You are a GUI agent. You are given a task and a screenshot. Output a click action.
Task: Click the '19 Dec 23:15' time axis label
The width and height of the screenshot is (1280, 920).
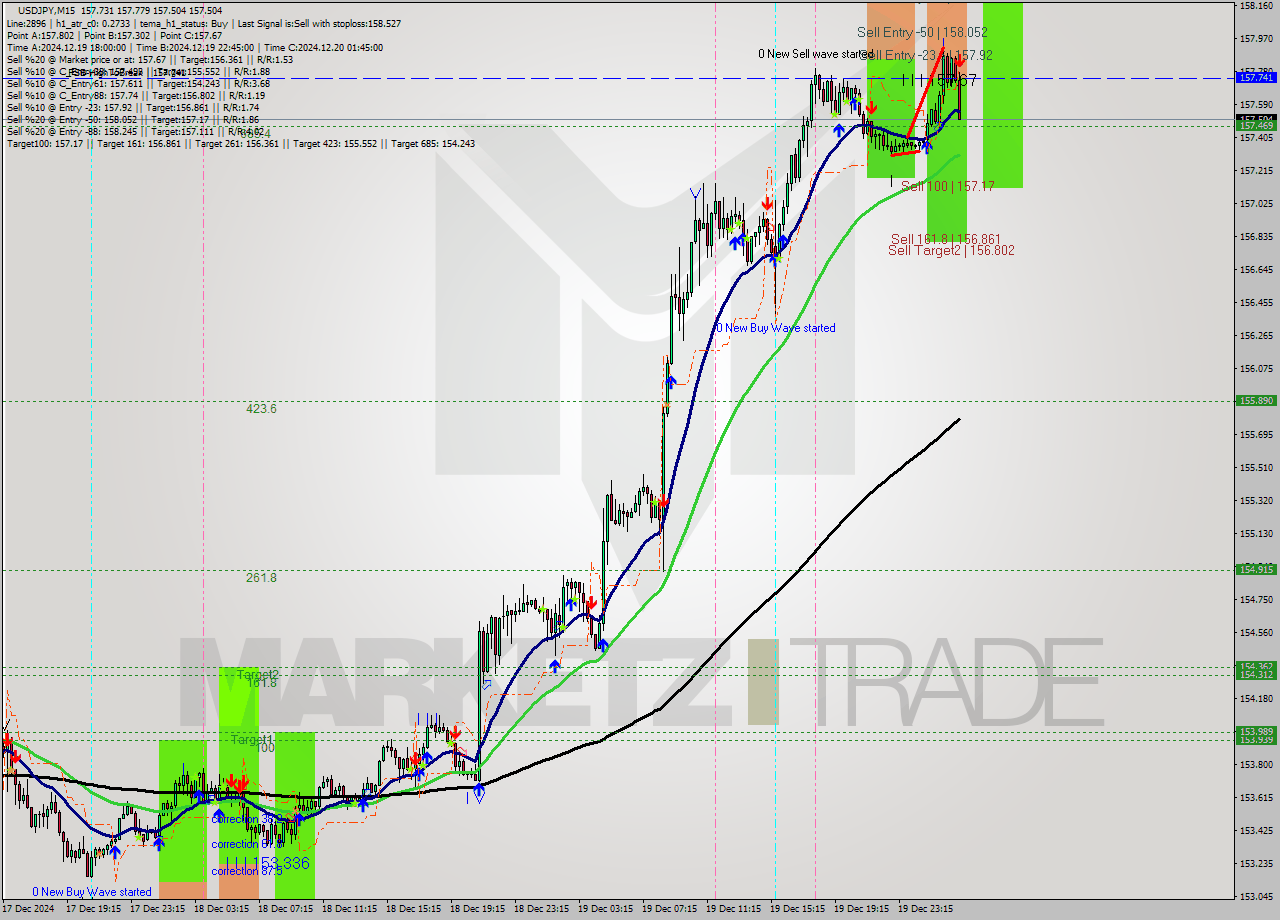coord(926,909)
